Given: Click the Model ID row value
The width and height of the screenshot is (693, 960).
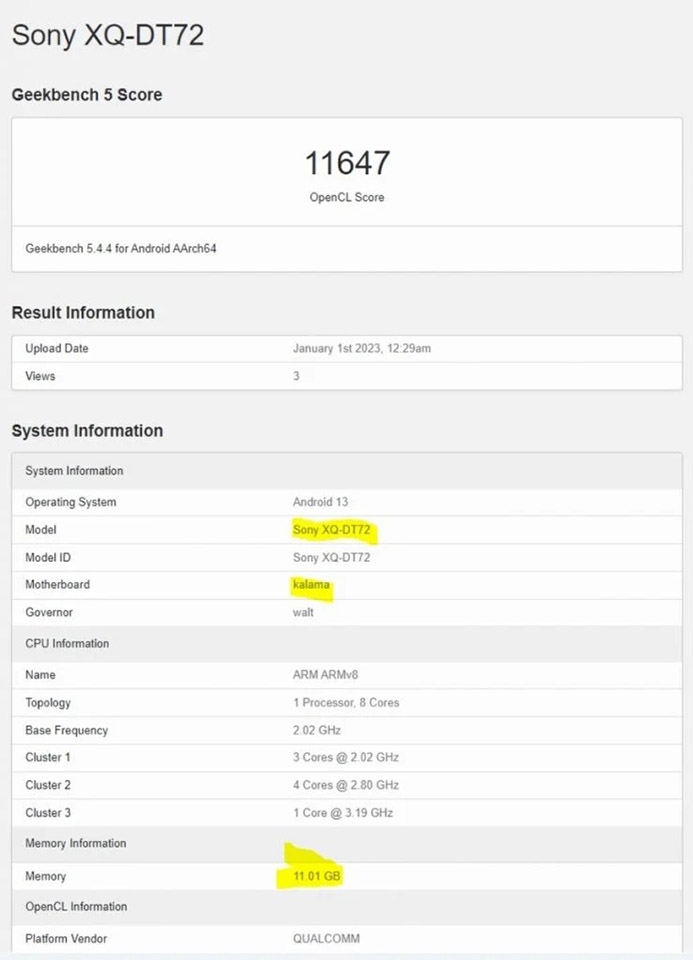Looking at the screenshot, I should point(331,558).
